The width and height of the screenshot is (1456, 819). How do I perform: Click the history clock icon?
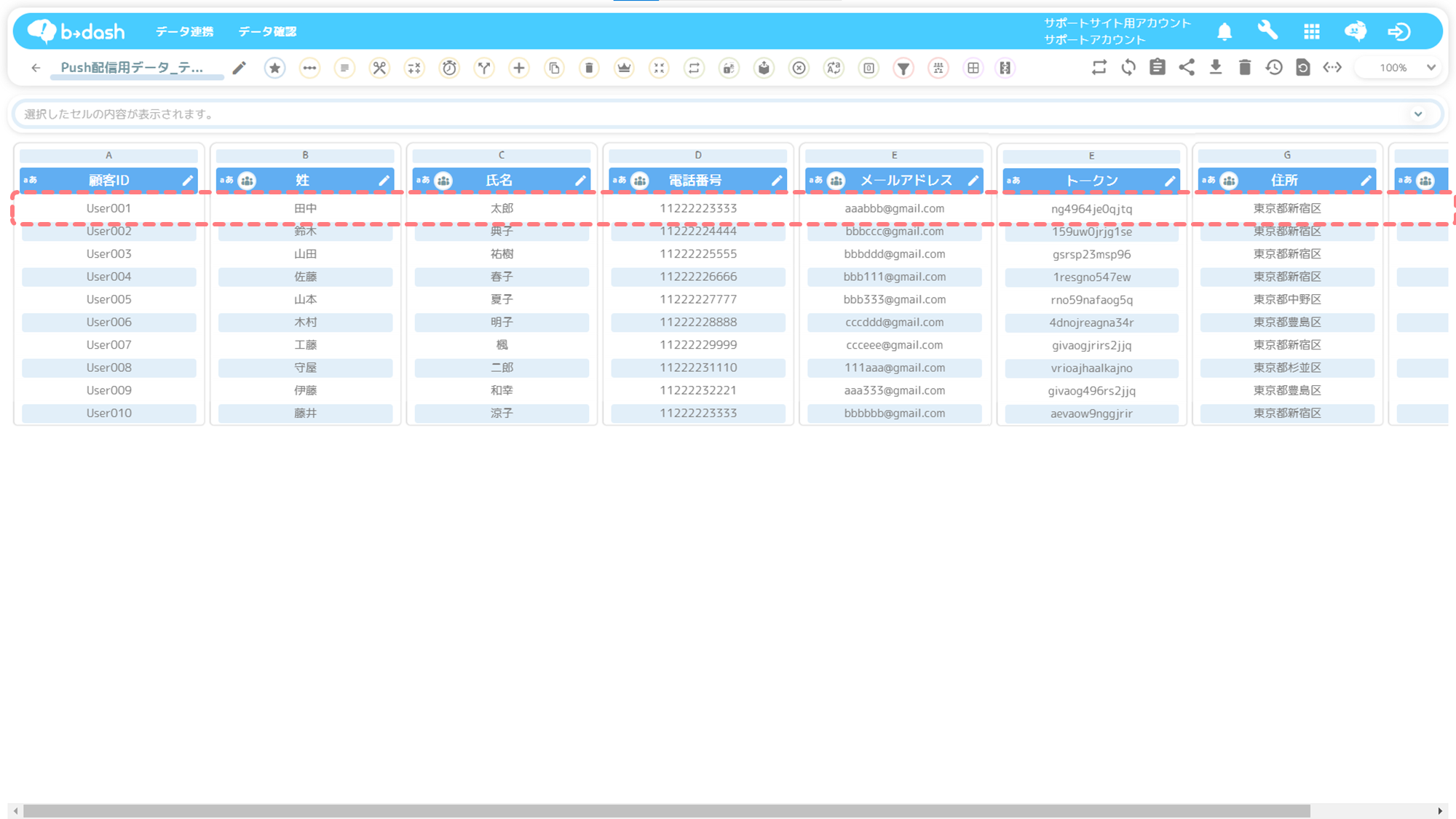click(1274, 68)
